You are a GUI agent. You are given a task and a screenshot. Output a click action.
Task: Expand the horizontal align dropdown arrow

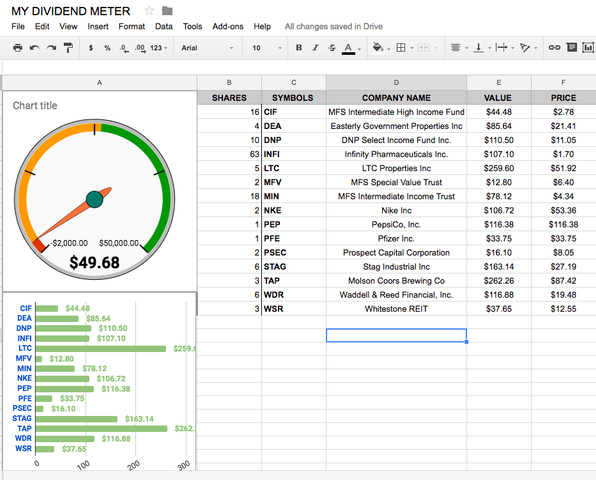click(x=466, y=48)
